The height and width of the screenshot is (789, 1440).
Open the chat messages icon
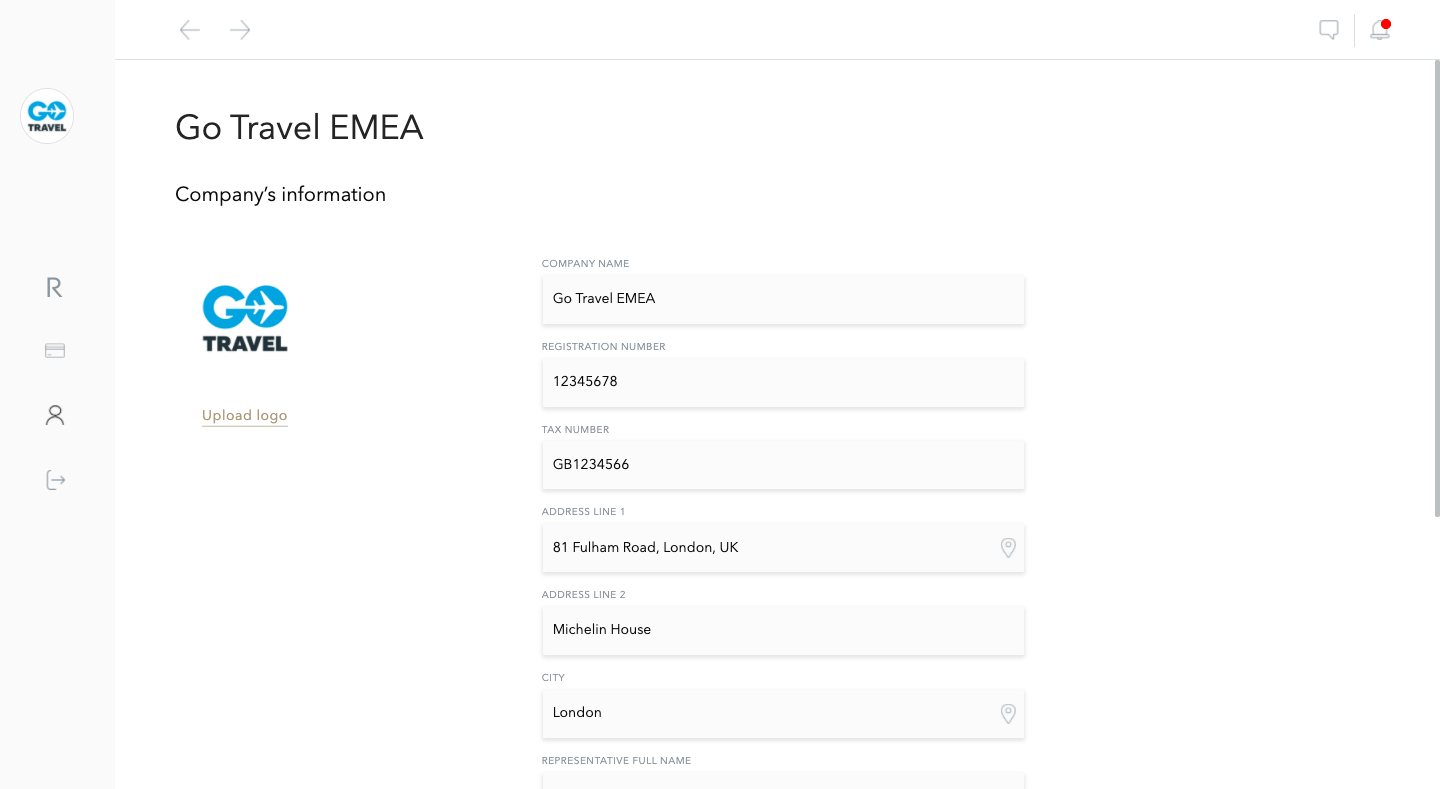[x=1329, y=30]
